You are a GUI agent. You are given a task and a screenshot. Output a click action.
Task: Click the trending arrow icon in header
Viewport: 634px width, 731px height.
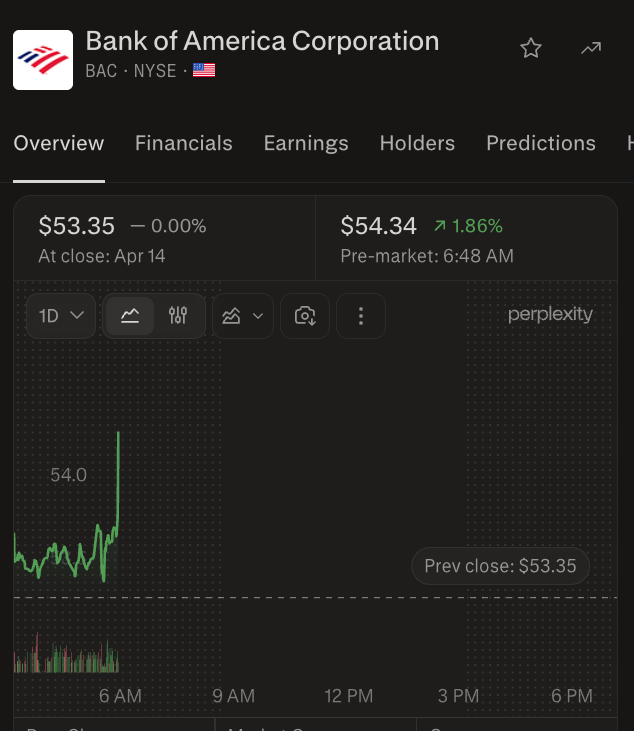(x=591, y=48)
